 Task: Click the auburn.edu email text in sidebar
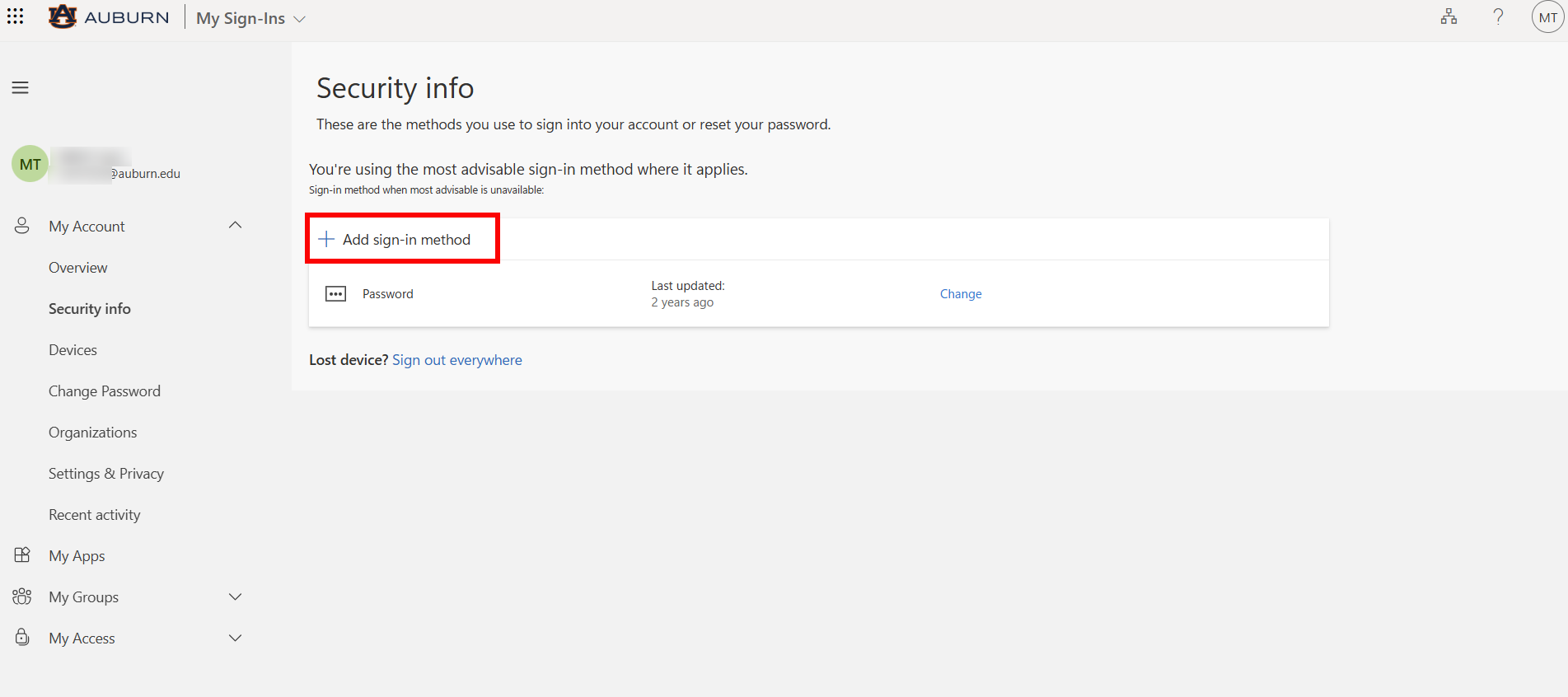click(x=146, y=174)
